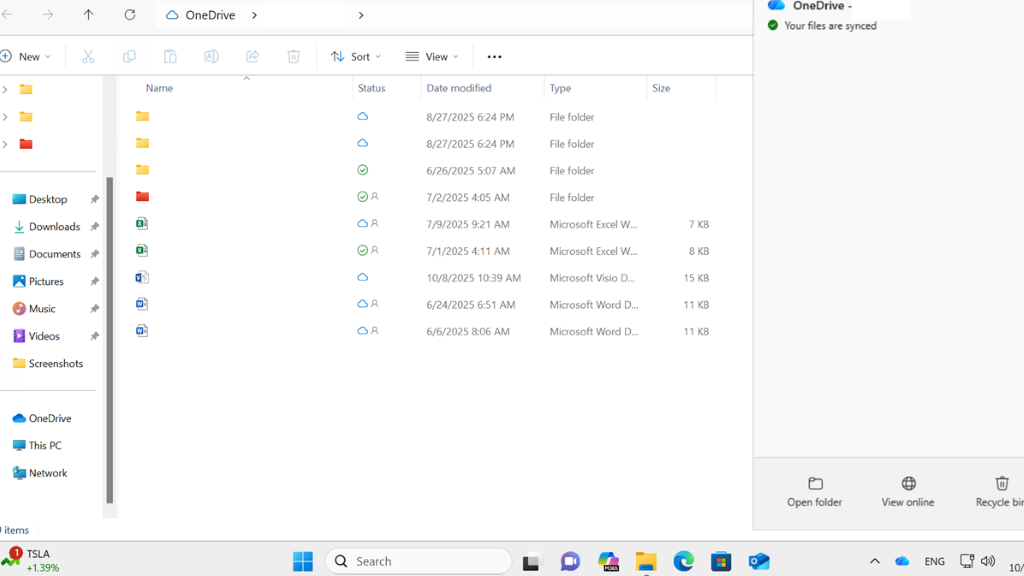Click the Paste clipboard icon
Image resolution: width=1024 pixels, height=576 pixels.
(170, 57)
